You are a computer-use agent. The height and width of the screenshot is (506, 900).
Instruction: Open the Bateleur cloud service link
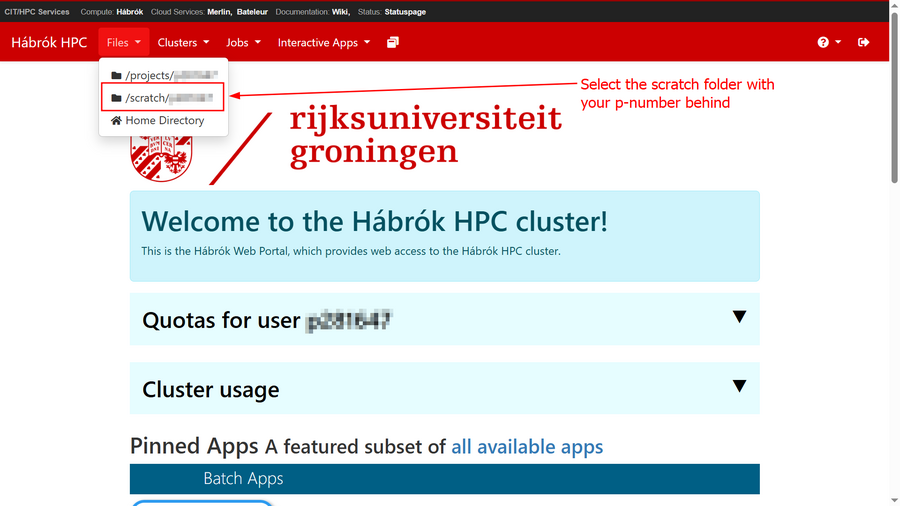pos(259,12)
